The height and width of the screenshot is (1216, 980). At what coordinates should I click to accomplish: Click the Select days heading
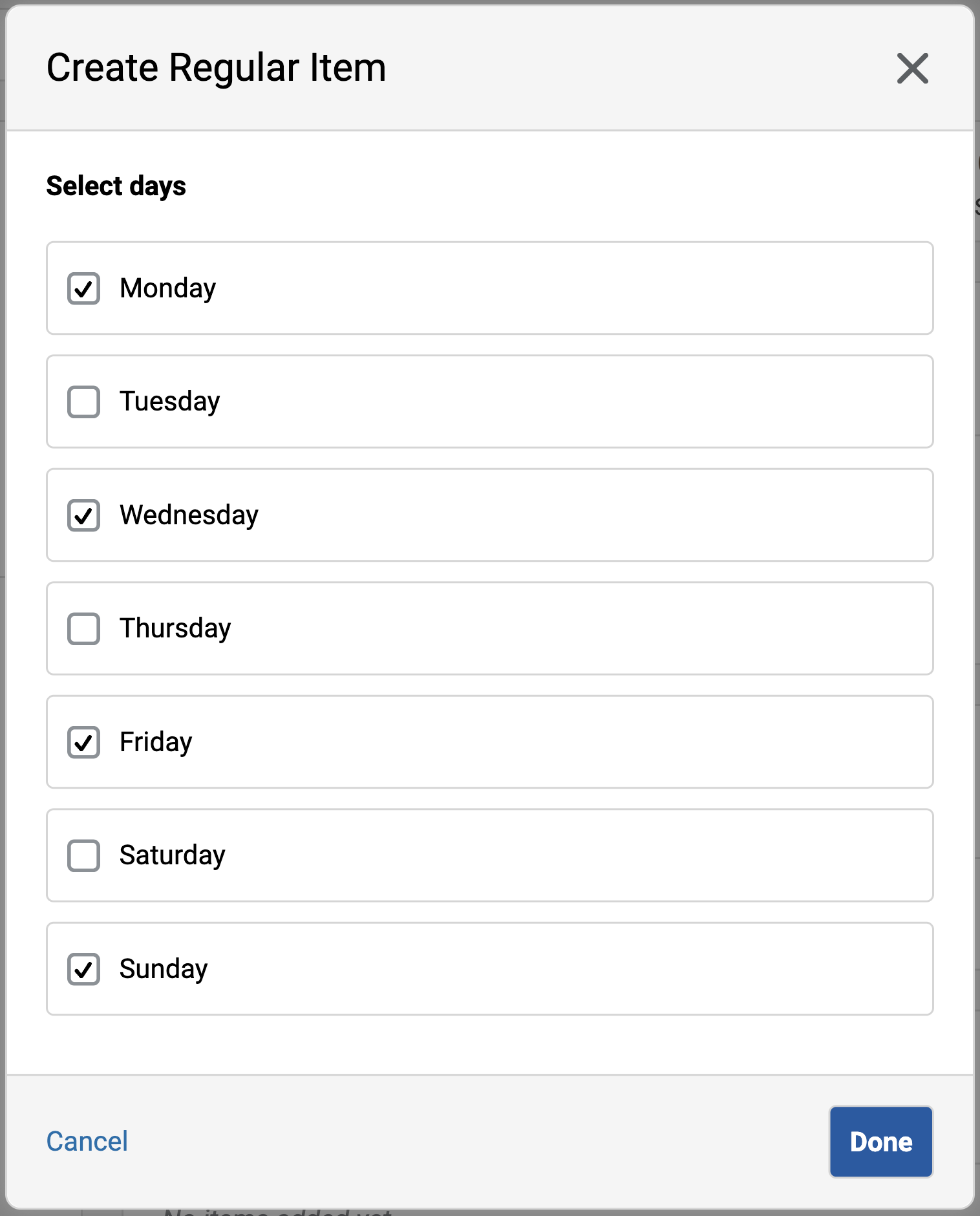(x=116, y=186)
